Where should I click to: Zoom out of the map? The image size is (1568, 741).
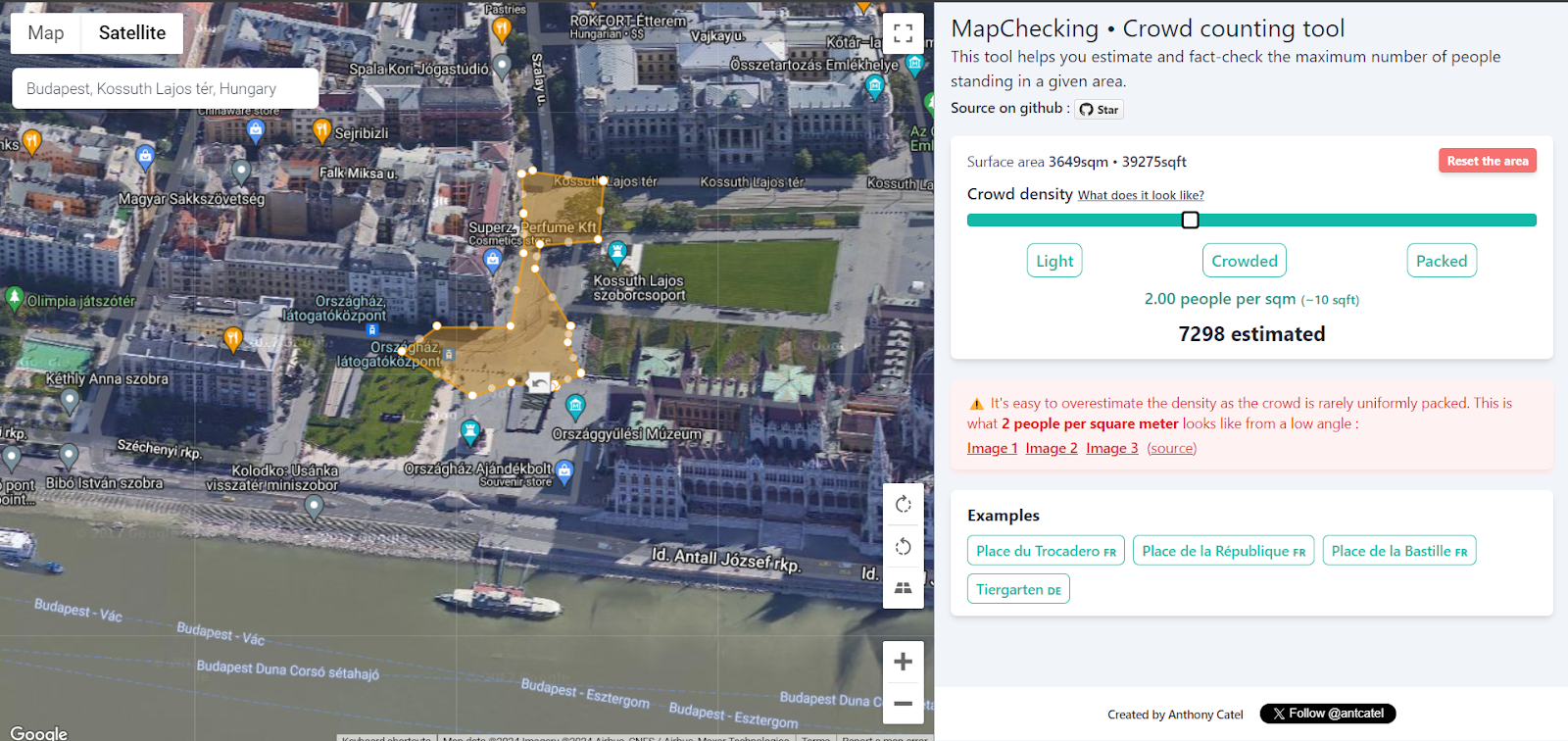coord(903,703)
